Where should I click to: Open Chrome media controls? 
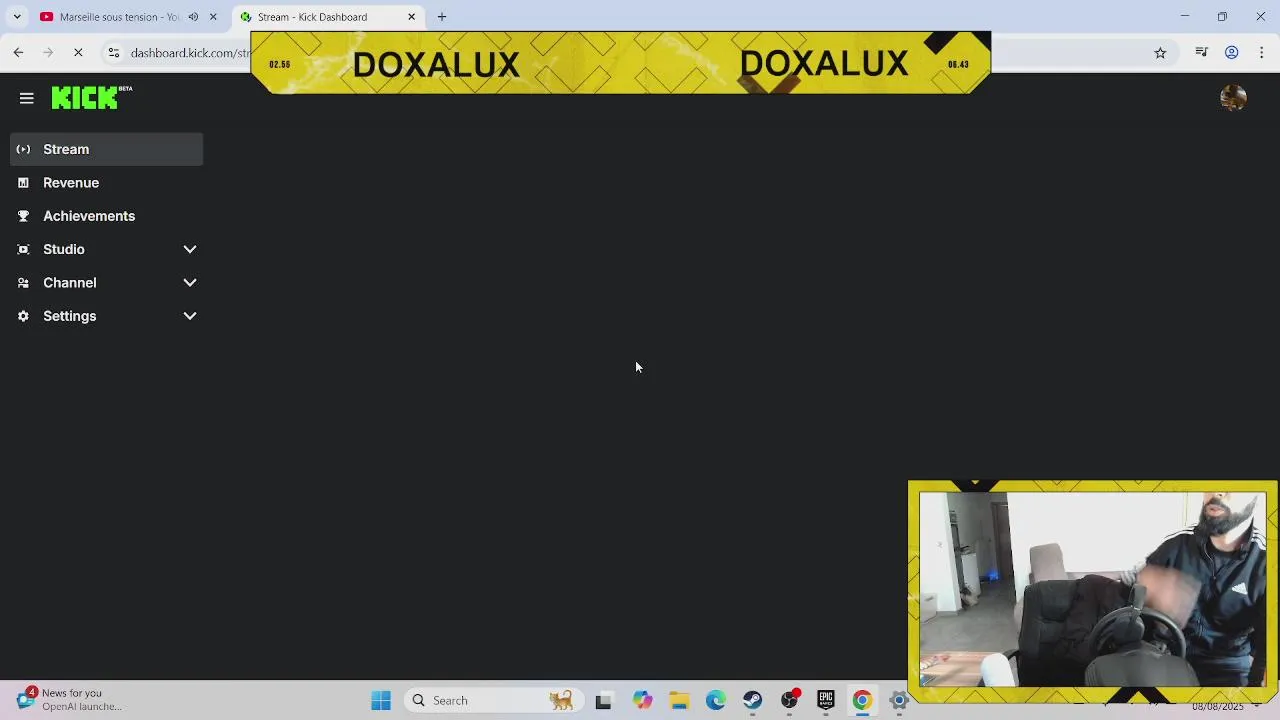tap(1201, 53)
